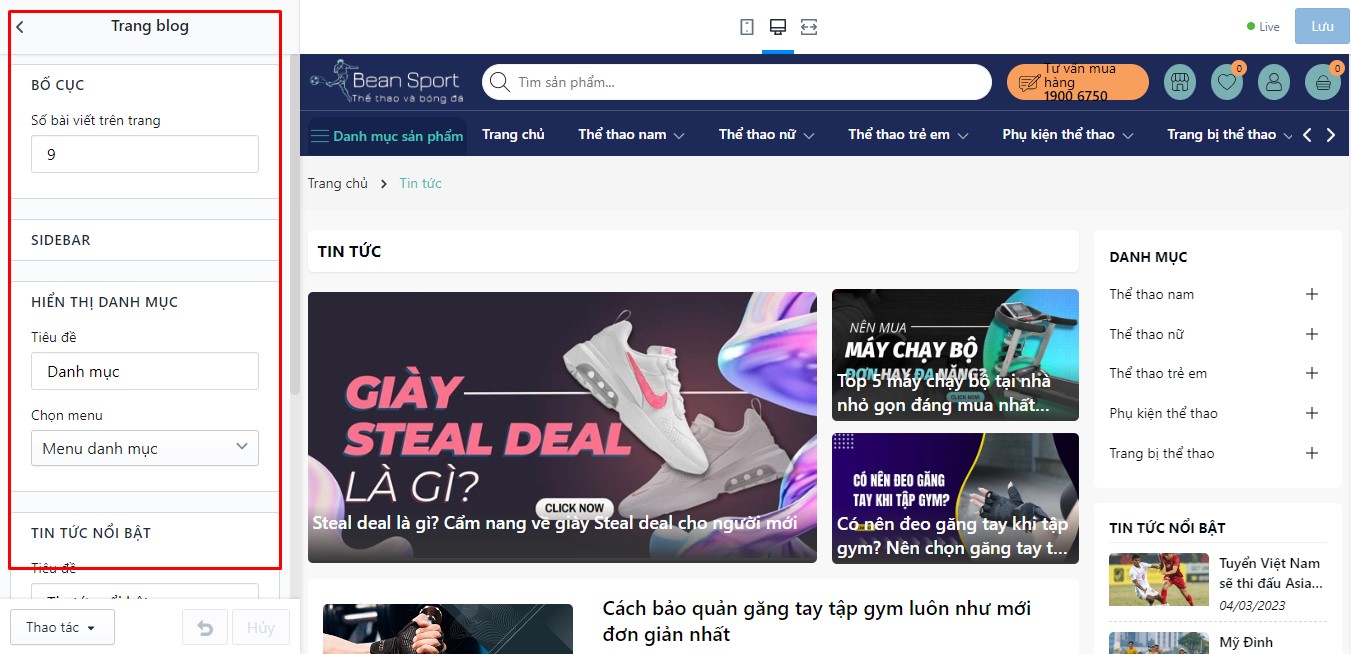Open the user account icon
Screen dimensions: 1351x654
pyautogui.click(x=1274, y=83)
